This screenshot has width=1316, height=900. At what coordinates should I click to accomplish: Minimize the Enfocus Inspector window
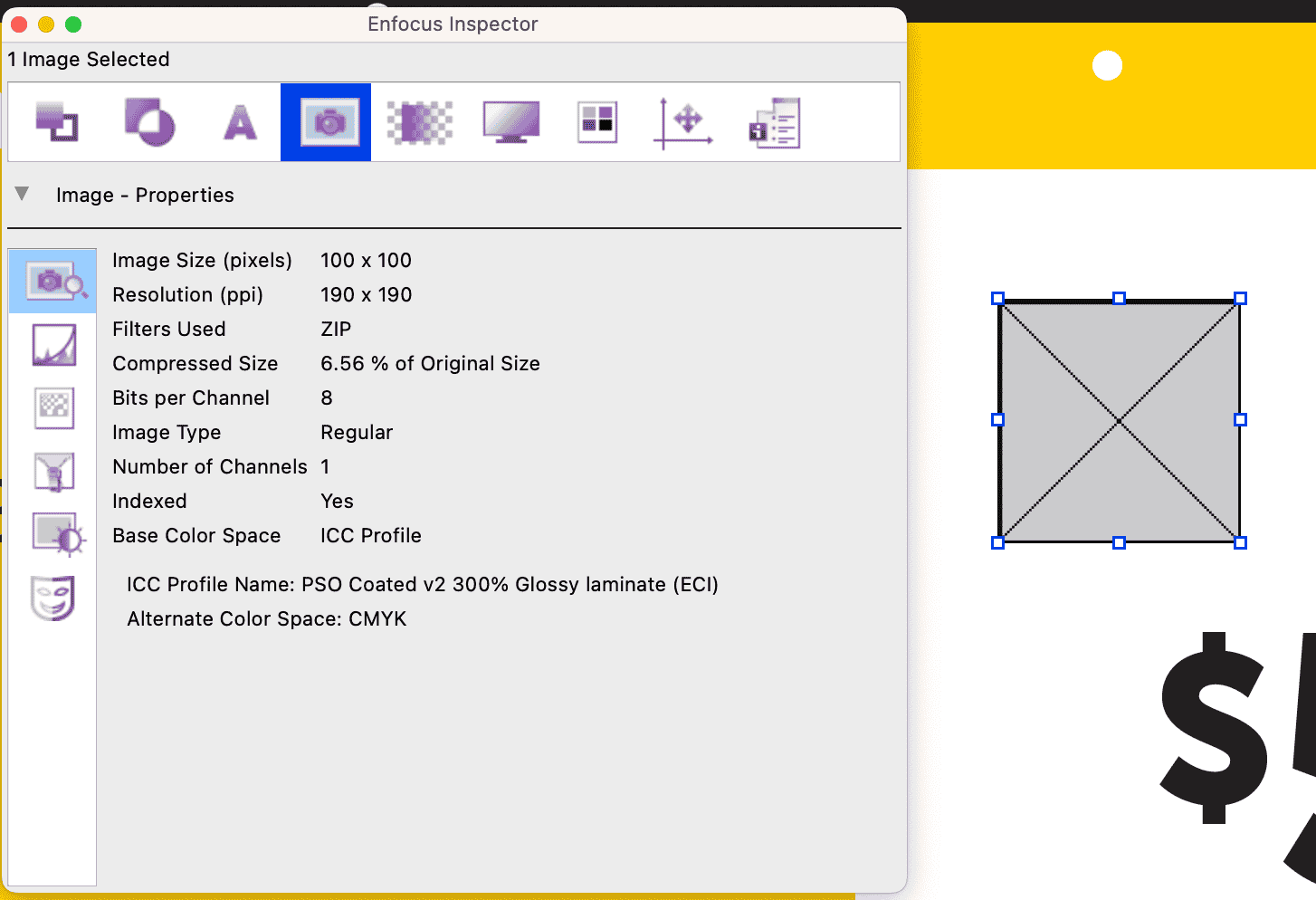tap(46, 24)
